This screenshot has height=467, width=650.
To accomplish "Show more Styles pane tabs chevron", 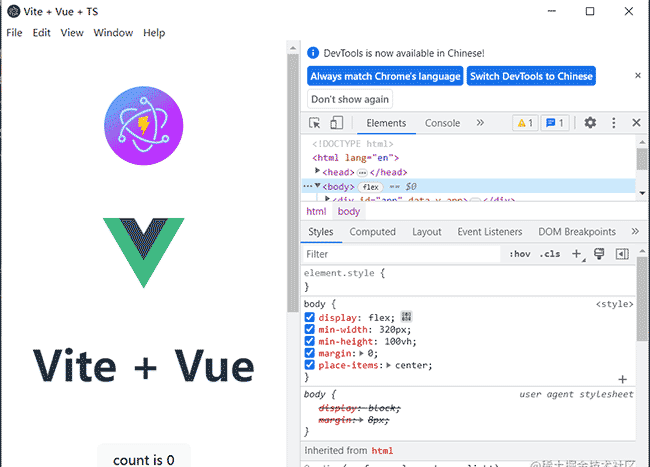I will pyautogui.click(x=635, y=231).
